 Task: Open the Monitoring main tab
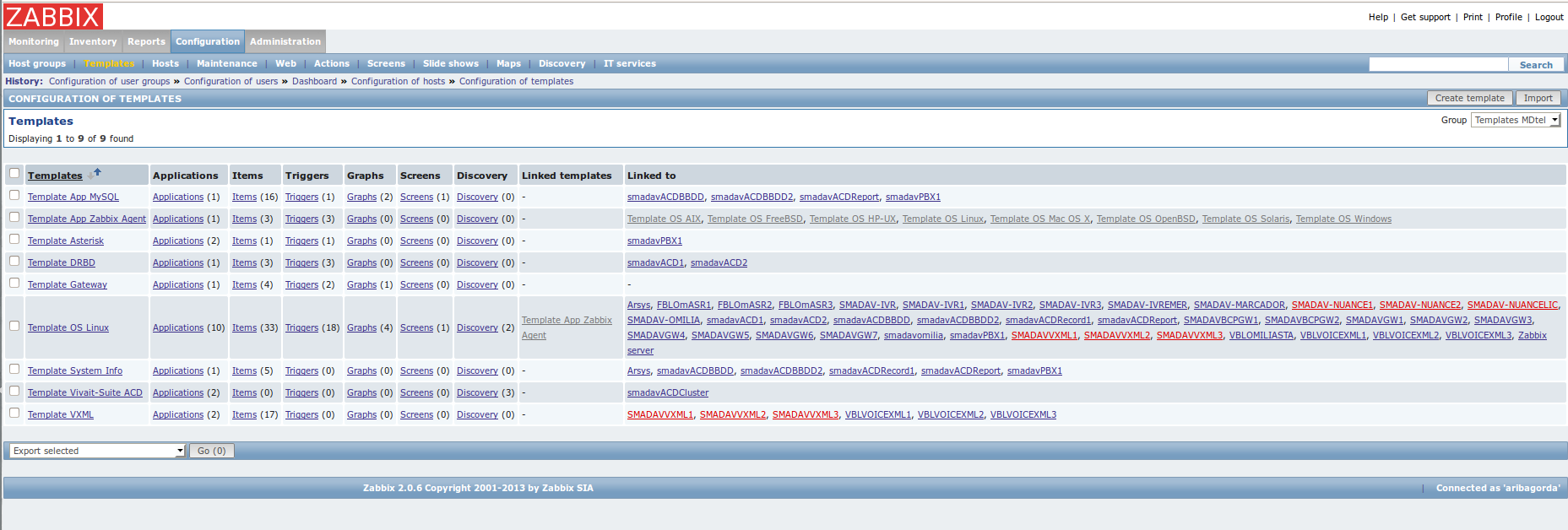tap(34, 41)
